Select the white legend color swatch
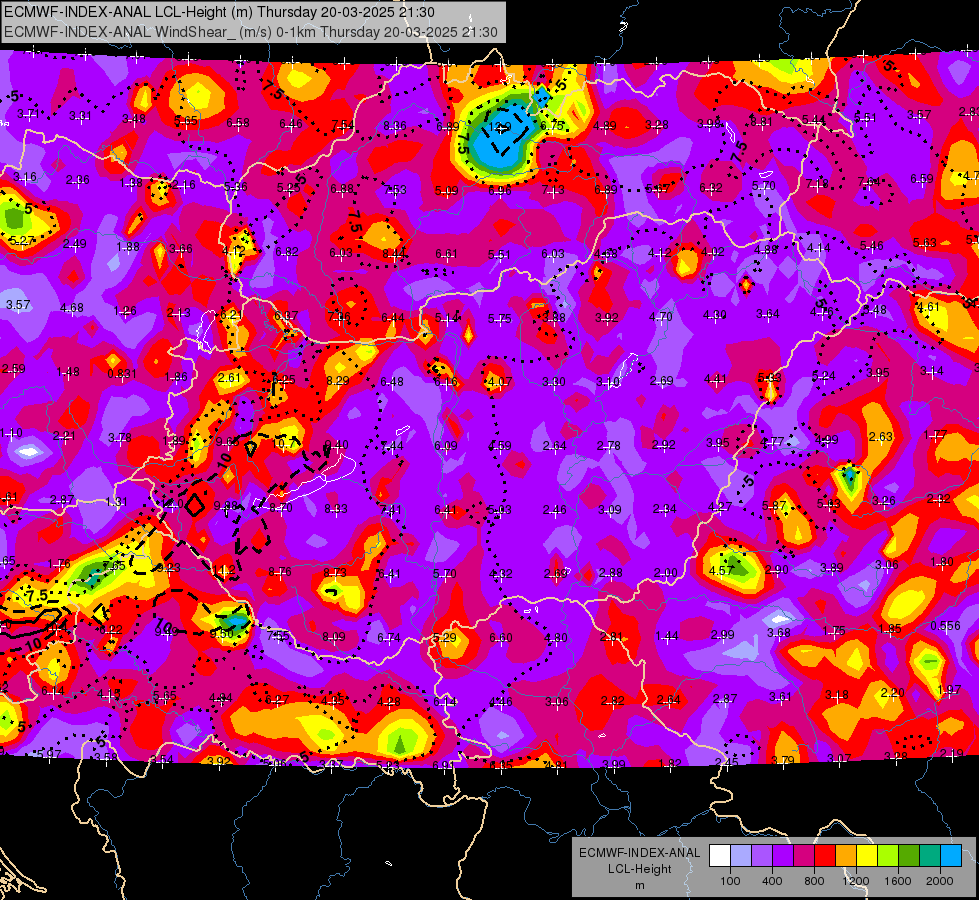Screen dimensions: 979x900 [720, 856]
